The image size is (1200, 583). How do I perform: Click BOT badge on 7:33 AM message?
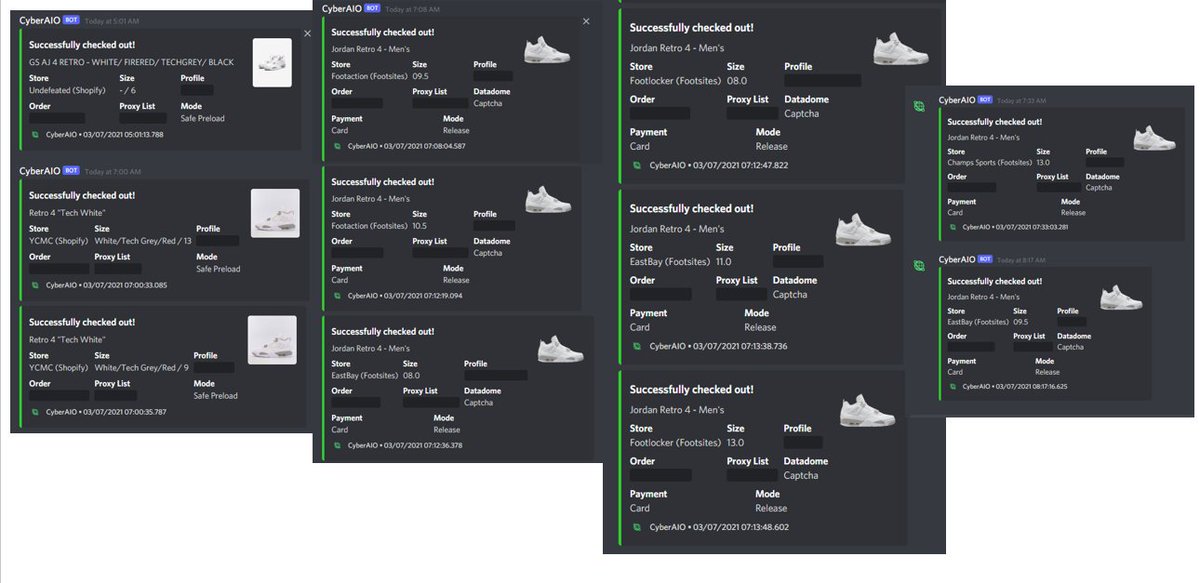pos(985,100)
